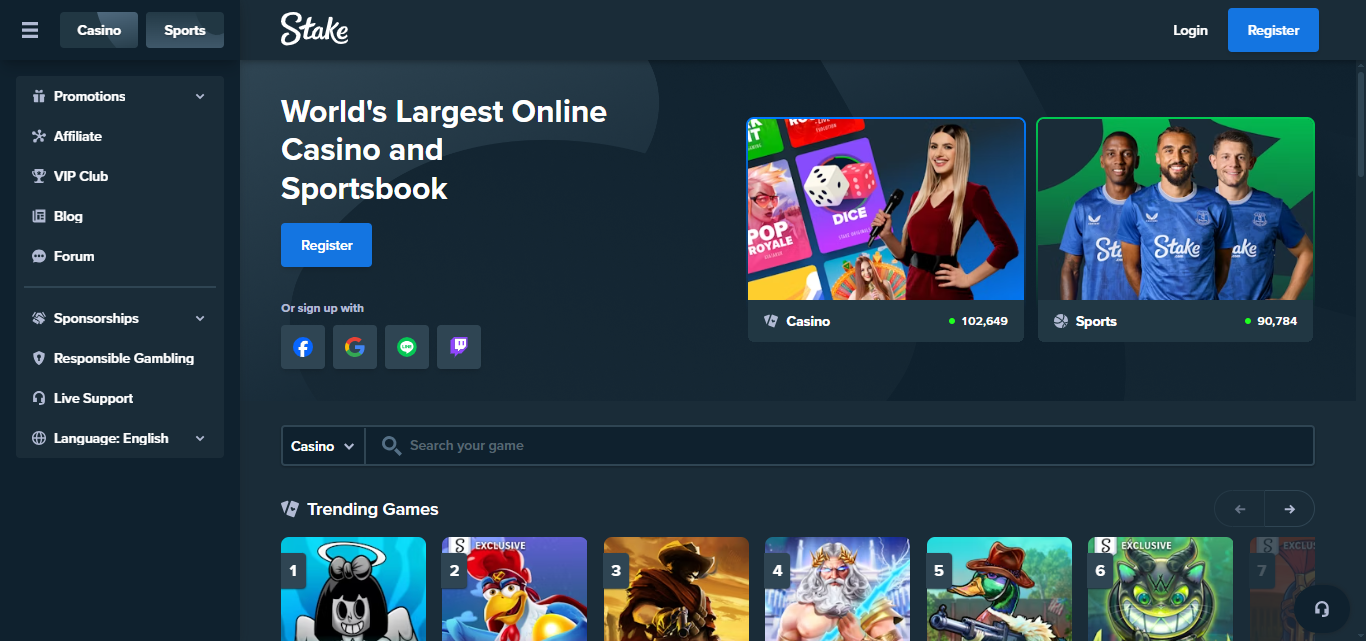Sign up with Facebook icon

point(303,347)
